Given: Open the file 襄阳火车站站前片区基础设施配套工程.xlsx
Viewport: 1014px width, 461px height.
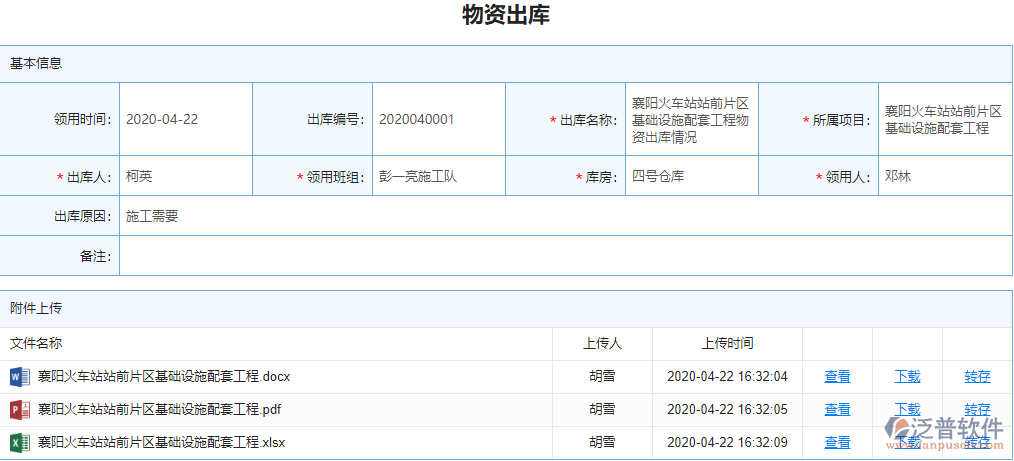Looking at the screenshot, I should (x=161, y=442).
